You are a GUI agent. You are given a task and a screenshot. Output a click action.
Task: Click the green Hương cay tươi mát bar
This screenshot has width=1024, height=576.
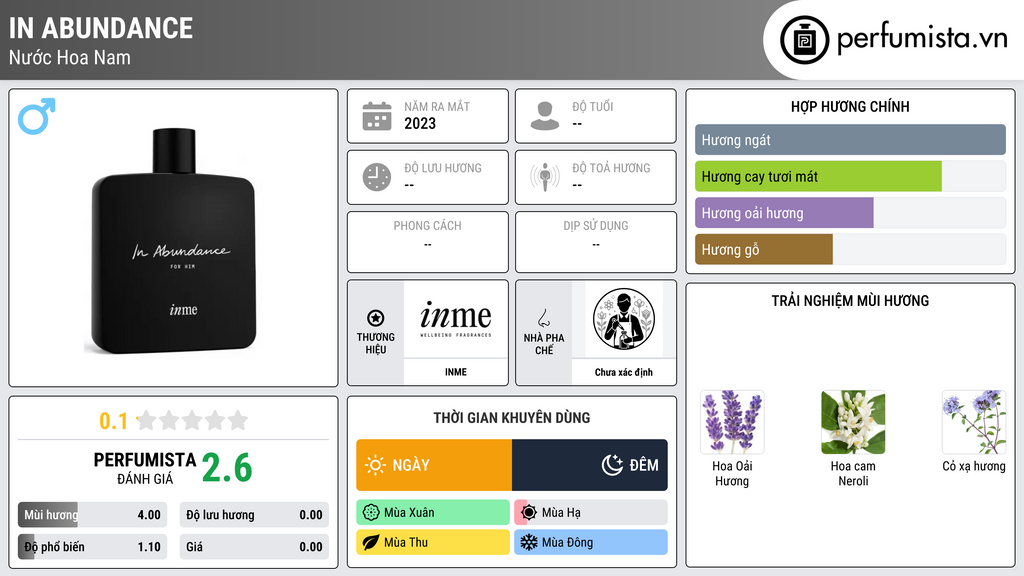tap(818, 176)
